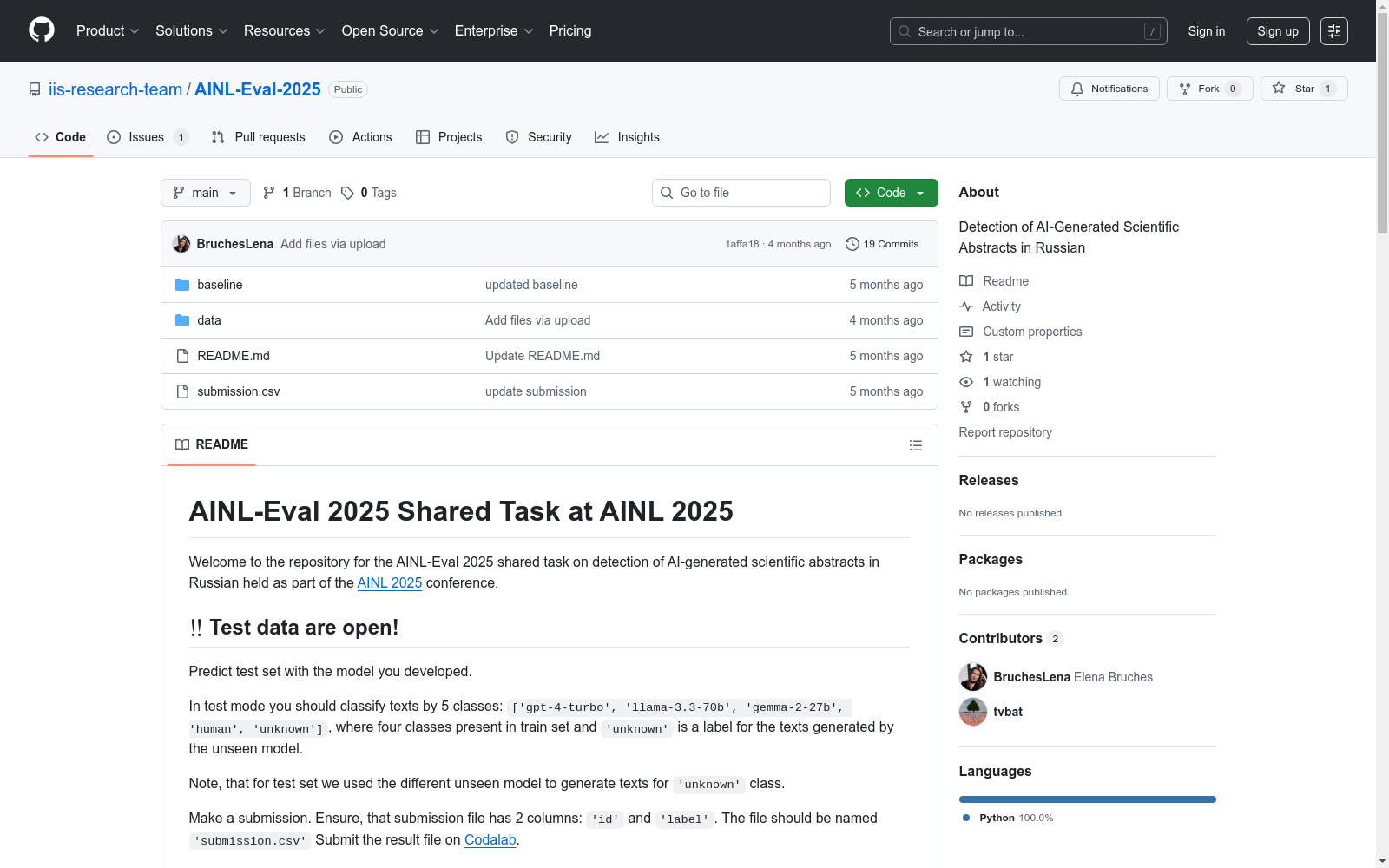Open commit hash 1affa18
1389x868 pixels.
pos(742,244)
